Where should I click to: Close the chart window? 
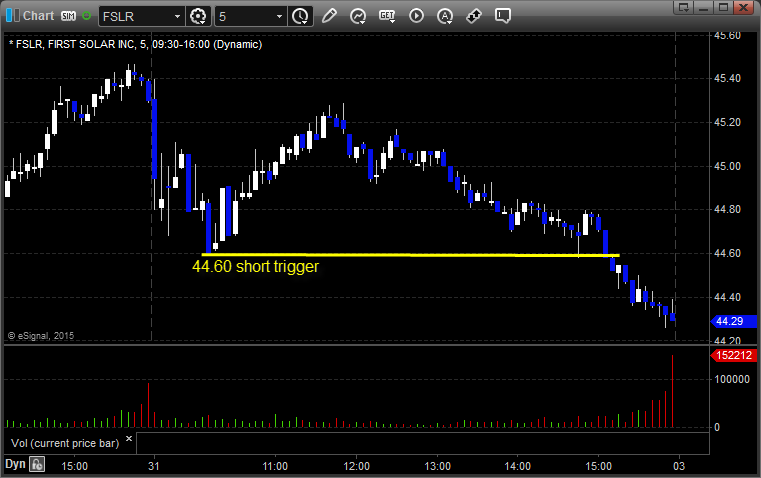[744, 7]
